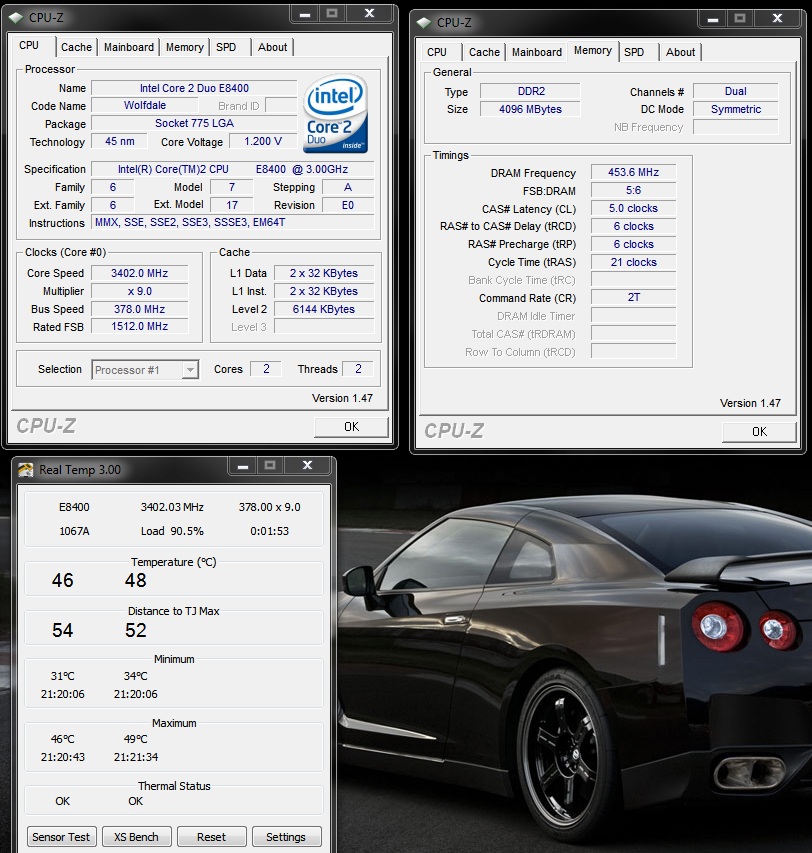Open Real Temp Settings
This screenshot has height=853, width=812.
click(x=286, y=837)
